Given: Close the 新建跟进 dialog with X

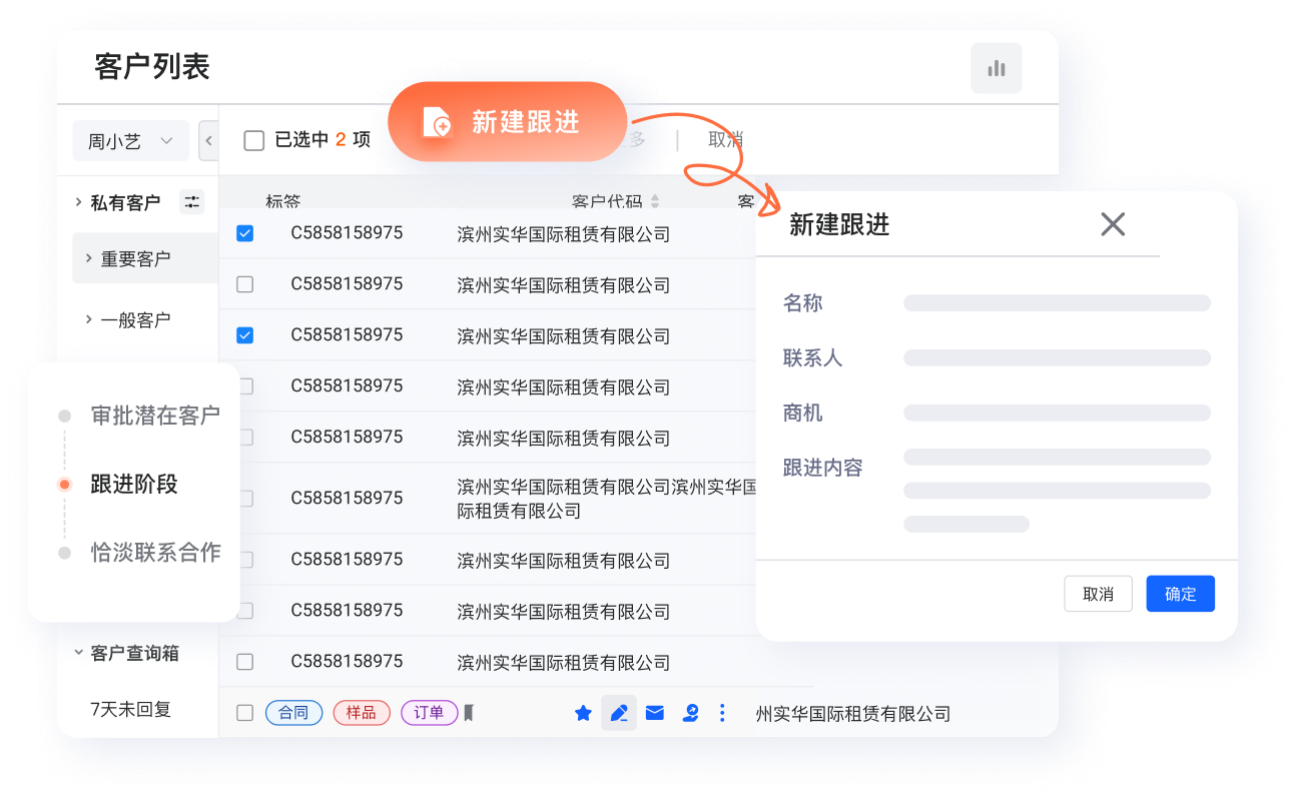Looking at the screenshot, I should [x=1112, y=224].
